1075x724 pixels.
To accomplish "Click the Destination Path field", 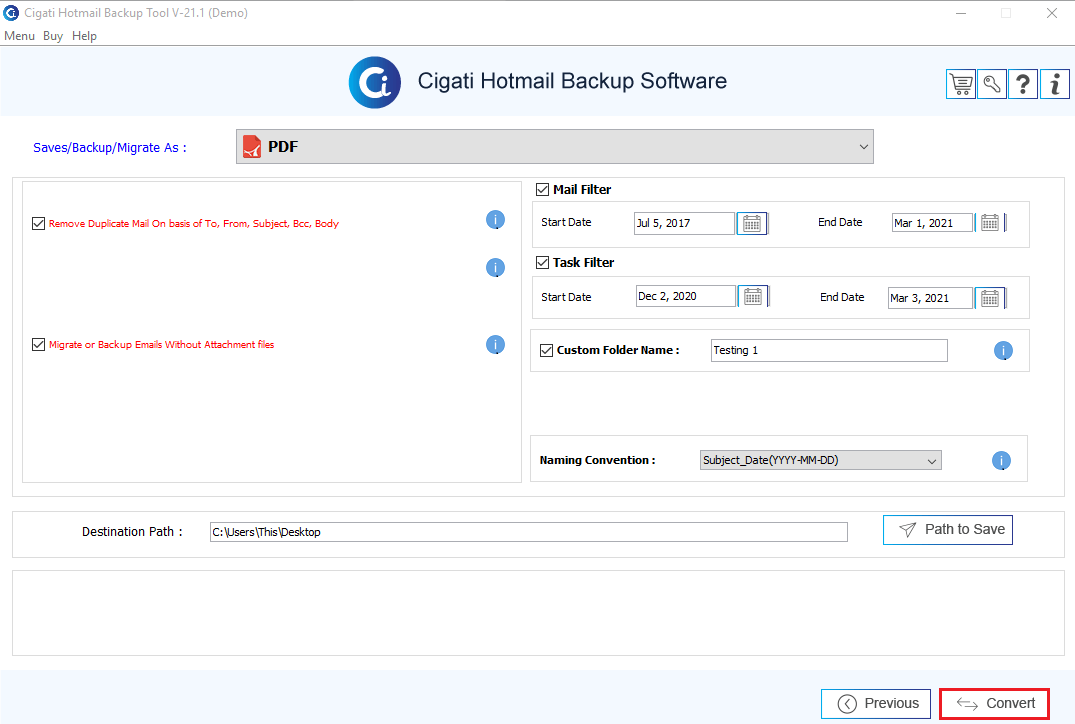I will 529,532.
